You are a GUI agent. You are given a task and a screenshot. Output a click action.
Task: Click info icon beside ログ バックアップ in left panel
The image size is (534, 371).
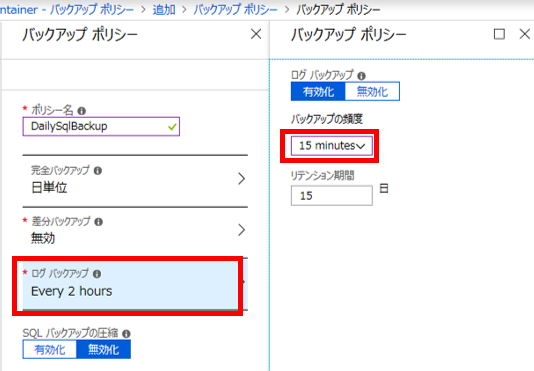97,274
